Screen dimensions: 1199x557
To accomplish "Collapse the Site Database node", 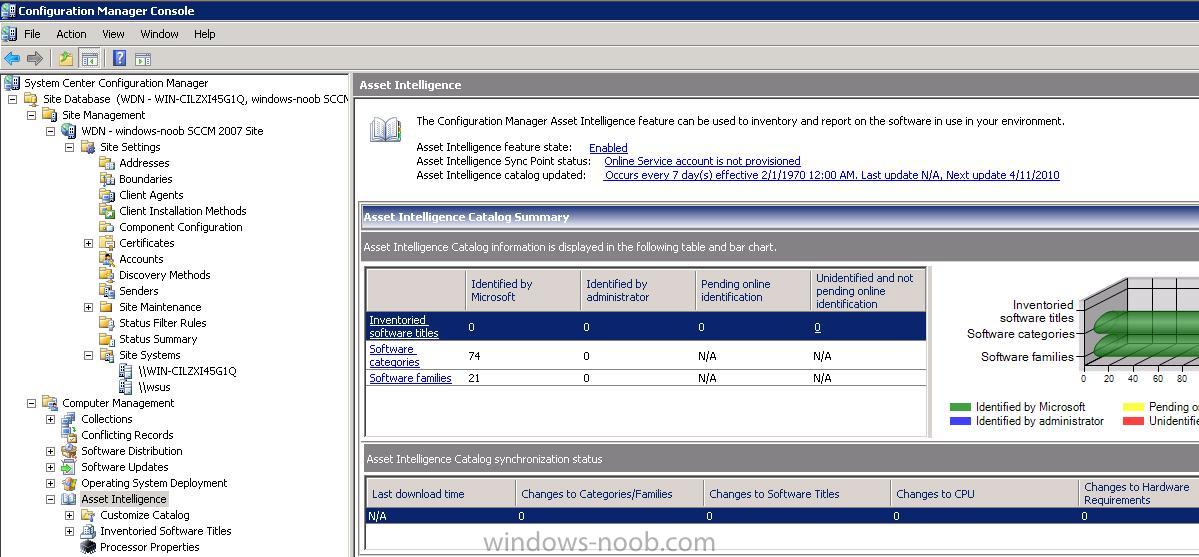I will click(x=12, y=99).
